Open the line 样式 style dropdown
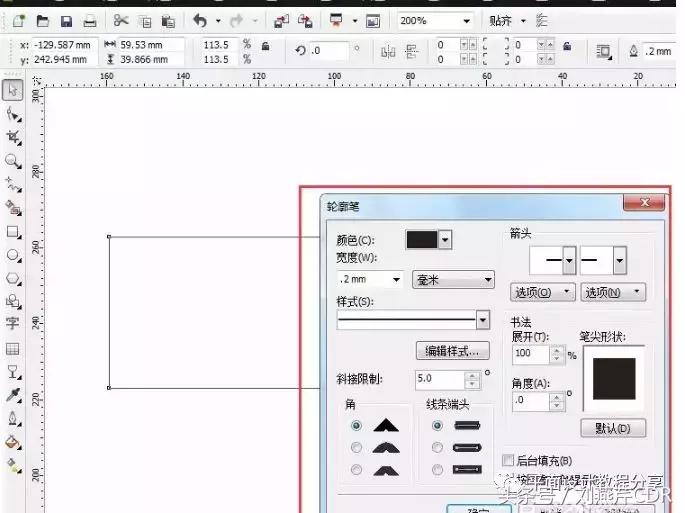685x513 pixels. [482, 320]
